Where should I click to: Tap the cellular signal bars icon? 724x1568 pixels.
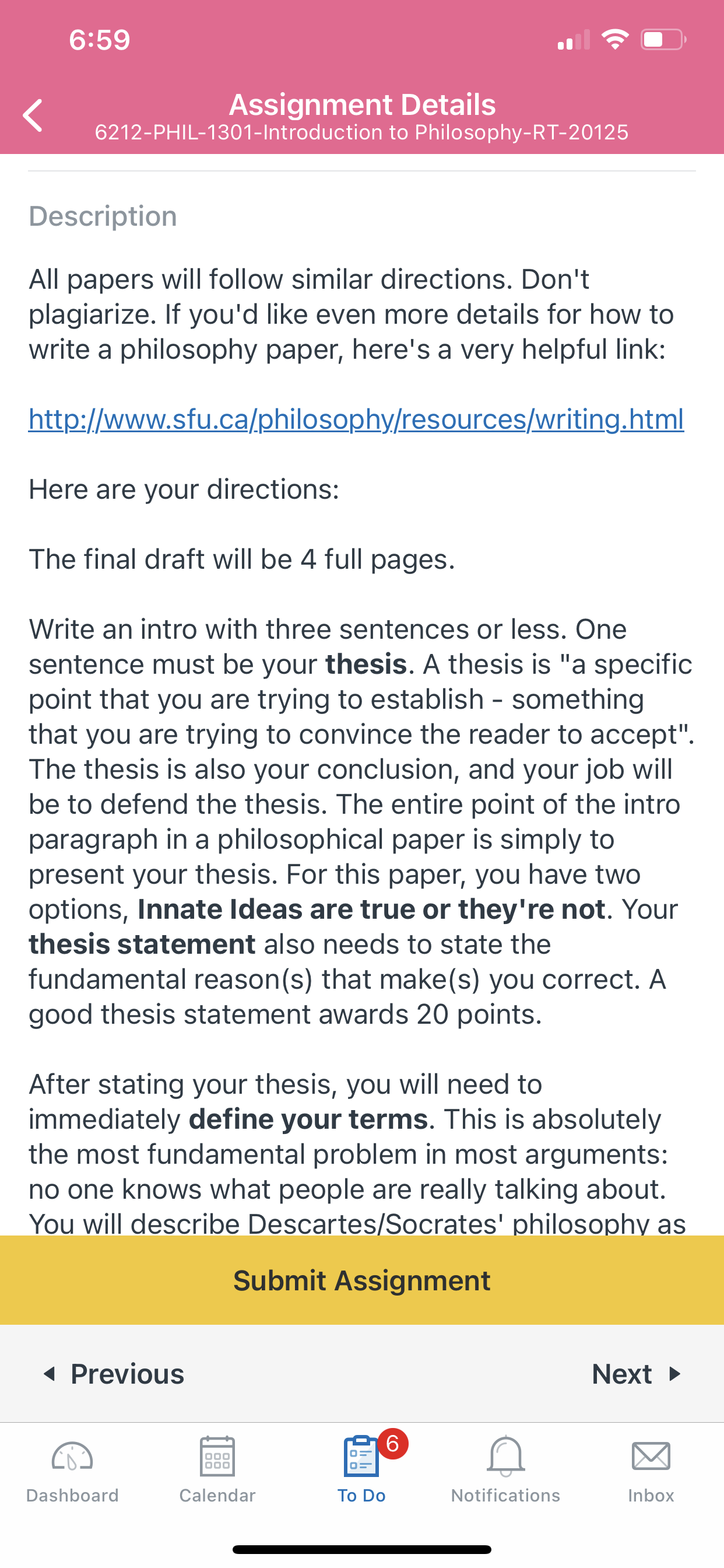click(574, 40)
